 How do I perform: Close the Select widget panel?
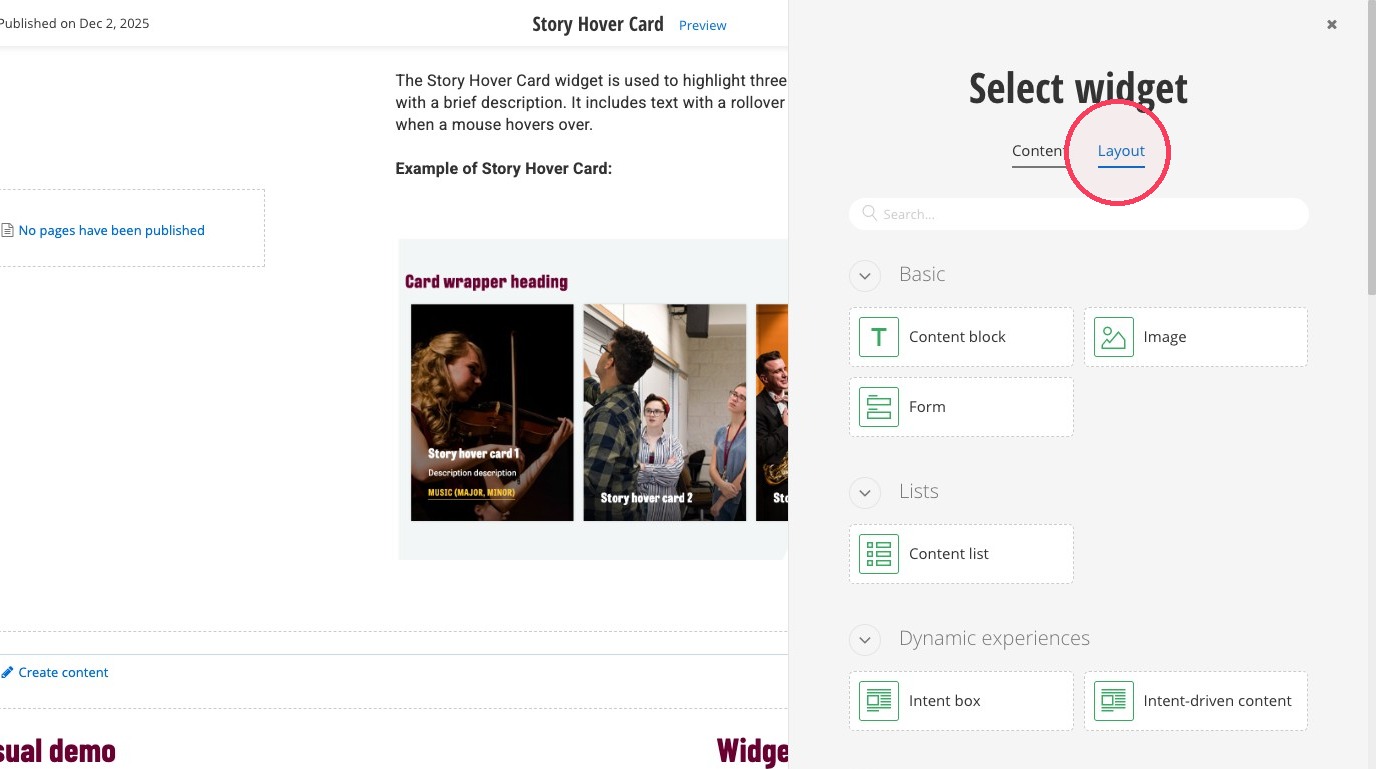tap(1332, 25)
